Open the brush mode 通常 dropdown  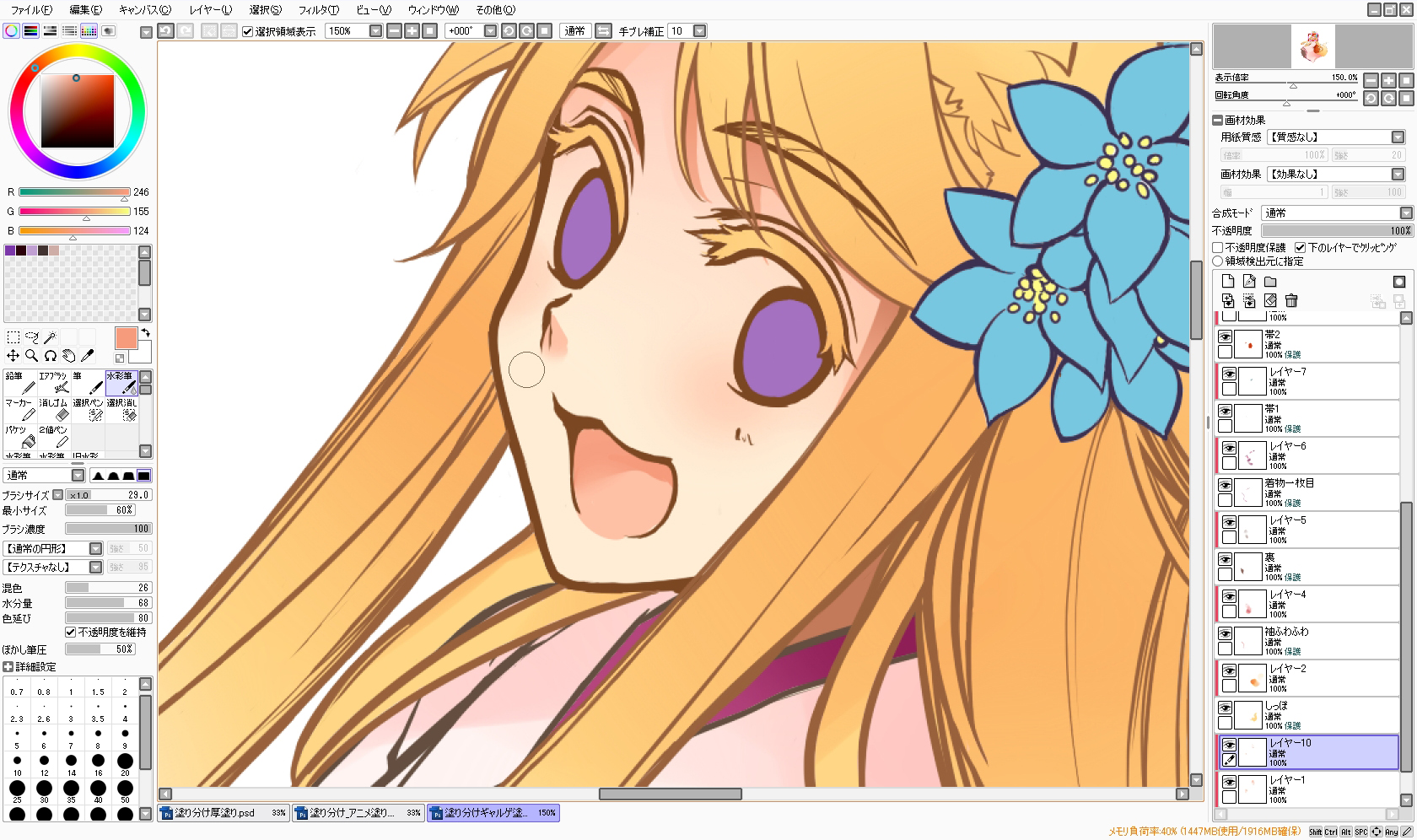[78, 476]
